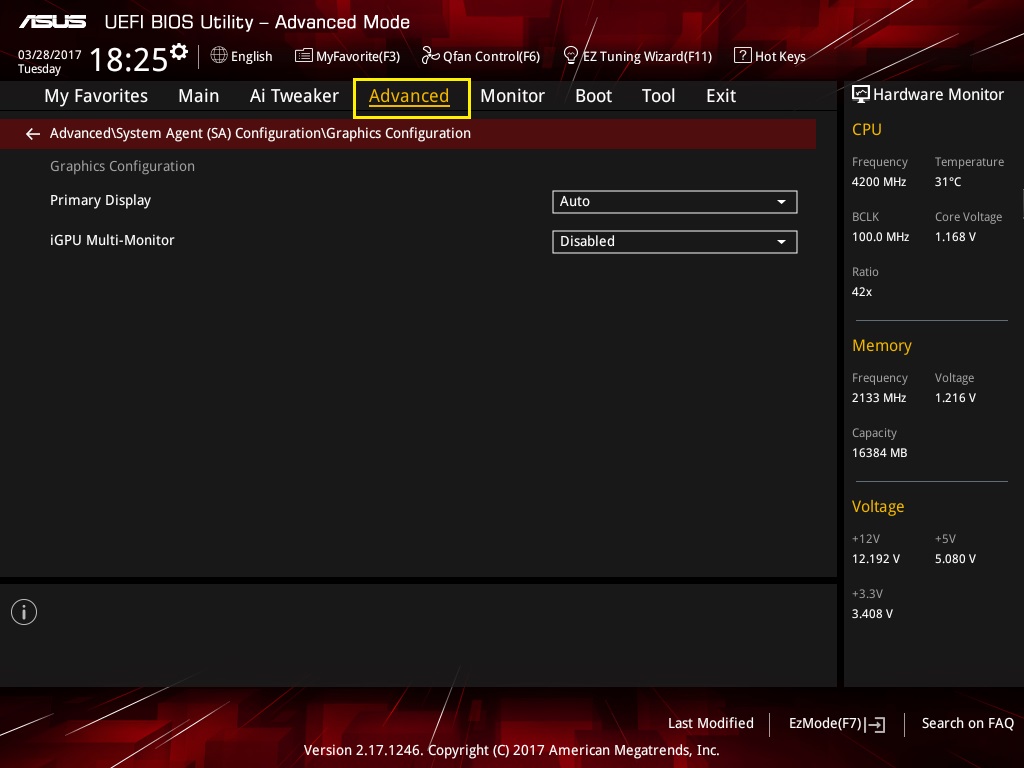Switch to EzMode(F7)
The height and width of the screenshot is (768, 1024).
click(x=837, y=724)
